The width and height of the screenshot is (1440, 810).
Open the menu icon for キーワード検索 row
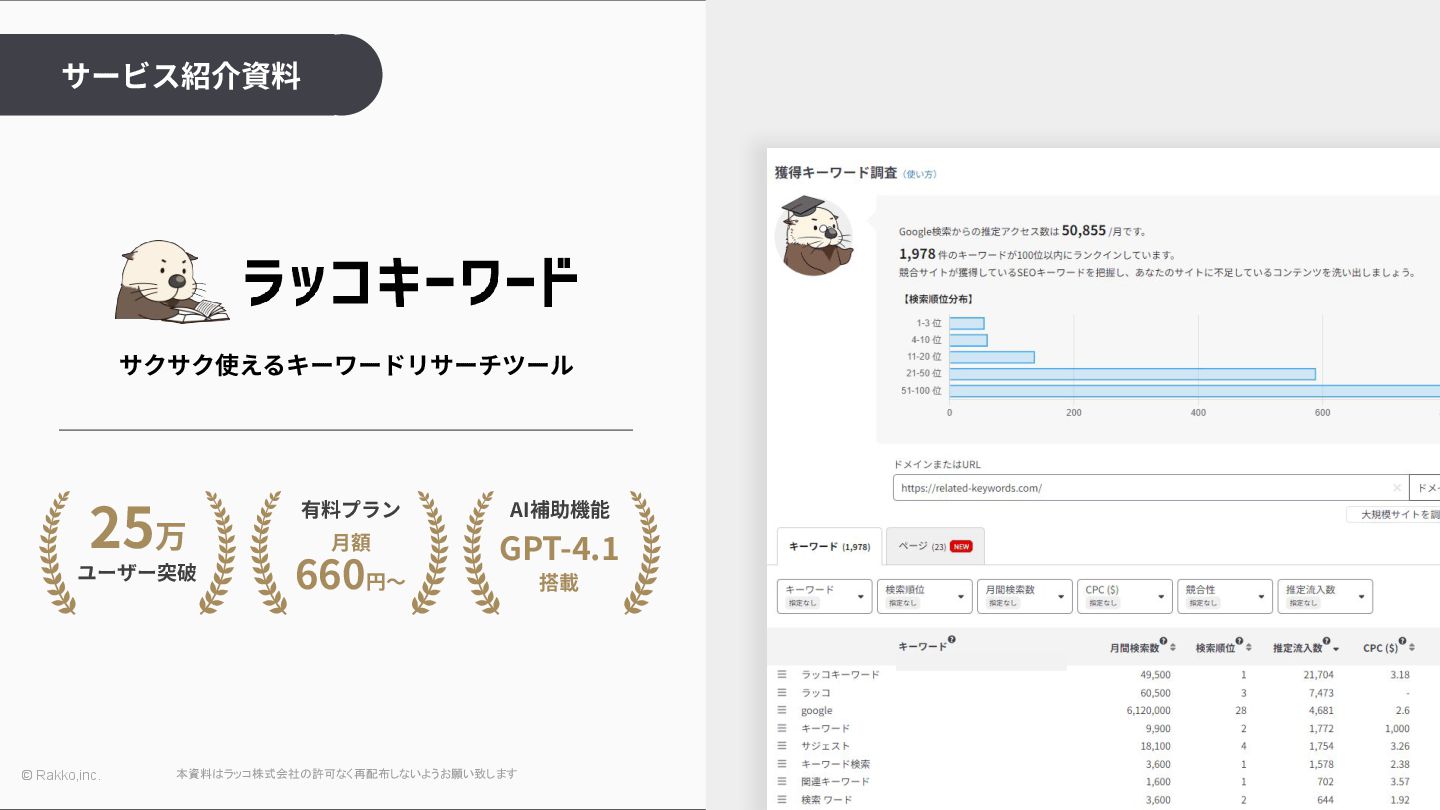click(x=783, y=764)
